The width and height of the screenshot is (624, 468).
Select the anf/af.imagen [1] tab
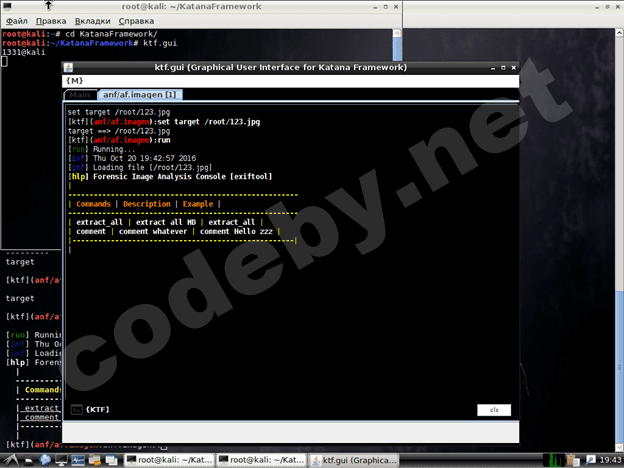point(140,95)
